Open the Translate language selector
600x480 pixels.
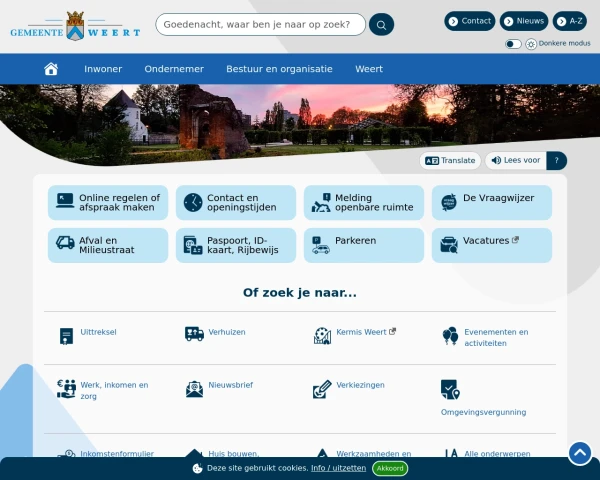(x=450, y=160)
